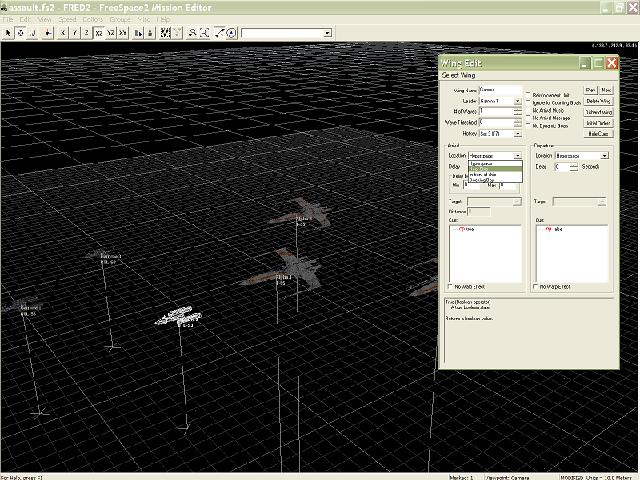The width and height of the screenshot is (640, 480).
Task: Select the true node in arrival cue tree
Action: (x=469, y=229)
